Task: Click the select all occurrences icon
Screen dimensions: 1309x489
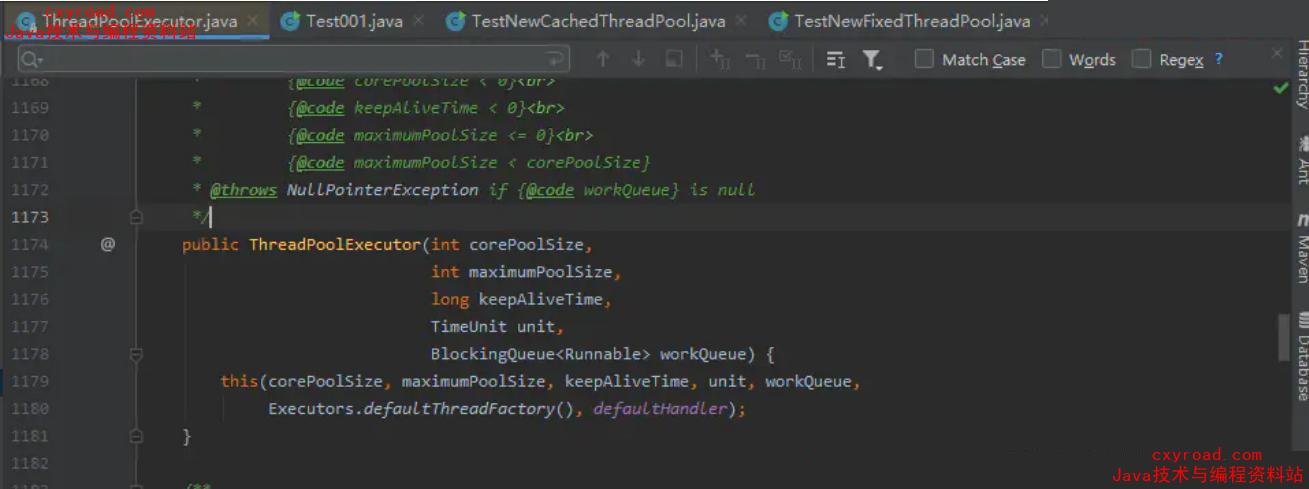Action: point(790,60)
